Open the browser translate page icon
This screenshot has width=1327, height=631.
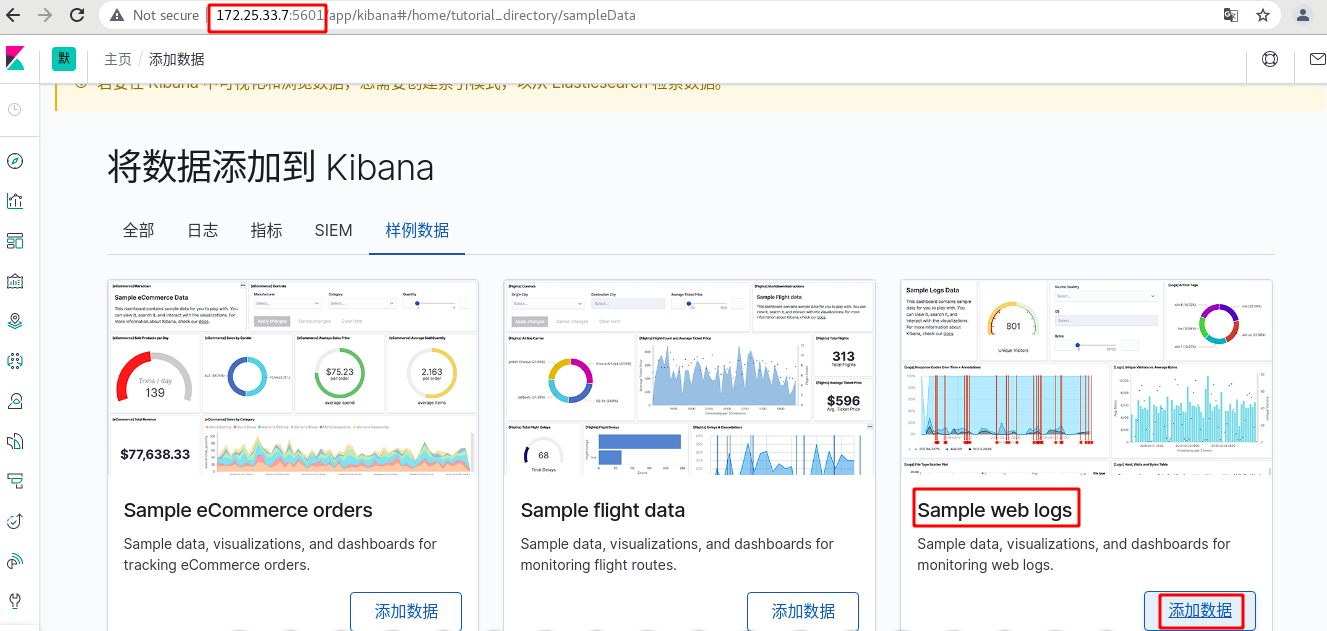point(1231,15)
